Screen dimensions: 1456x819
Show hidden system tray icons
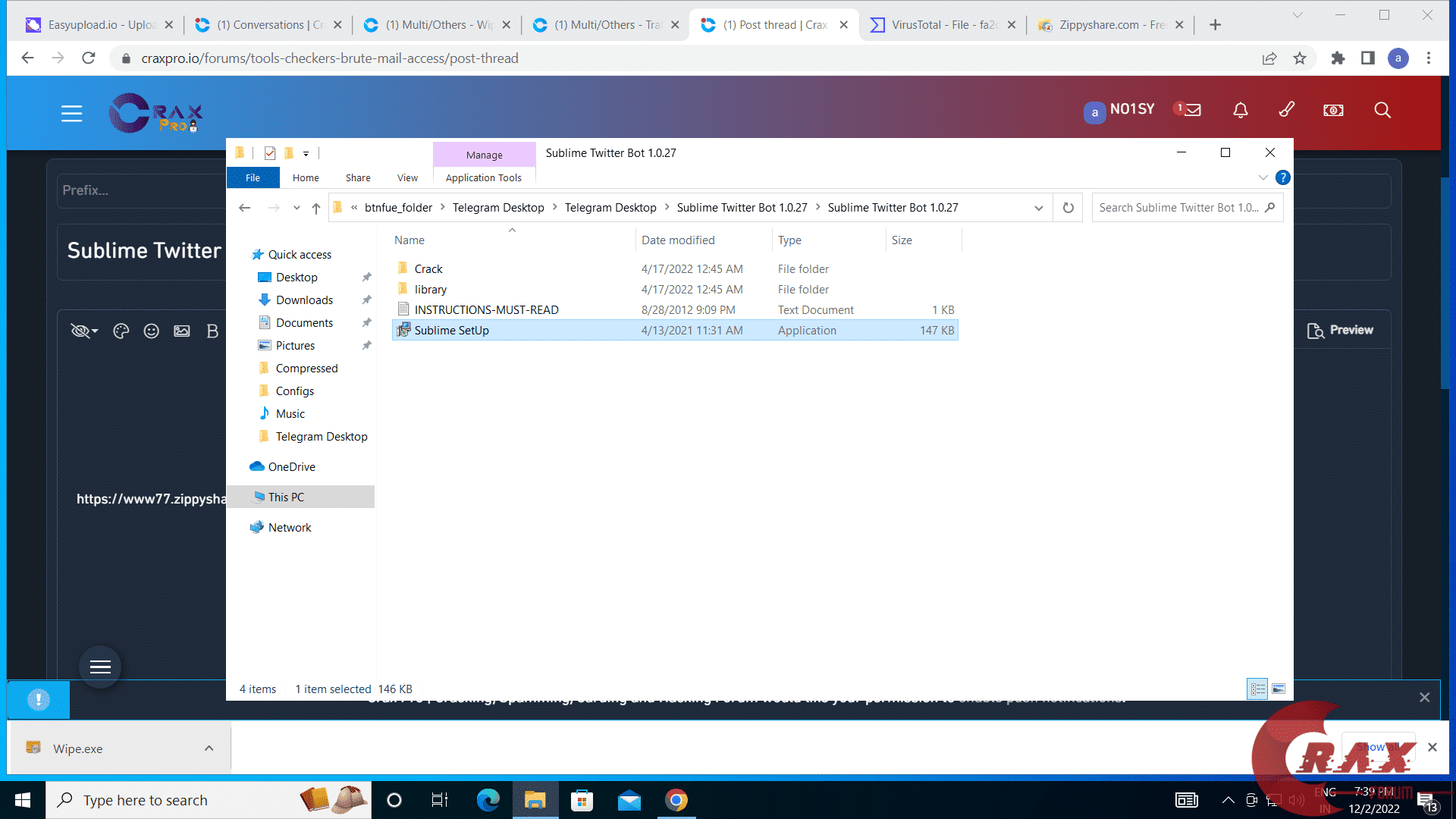point(1228,800)
